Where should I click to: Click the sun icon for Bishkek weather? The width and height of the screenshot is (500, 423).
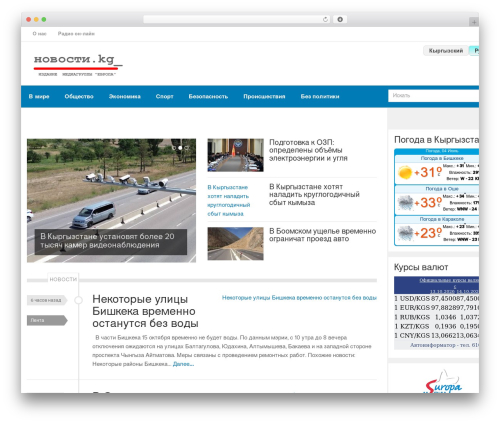(x=405, y=172)
